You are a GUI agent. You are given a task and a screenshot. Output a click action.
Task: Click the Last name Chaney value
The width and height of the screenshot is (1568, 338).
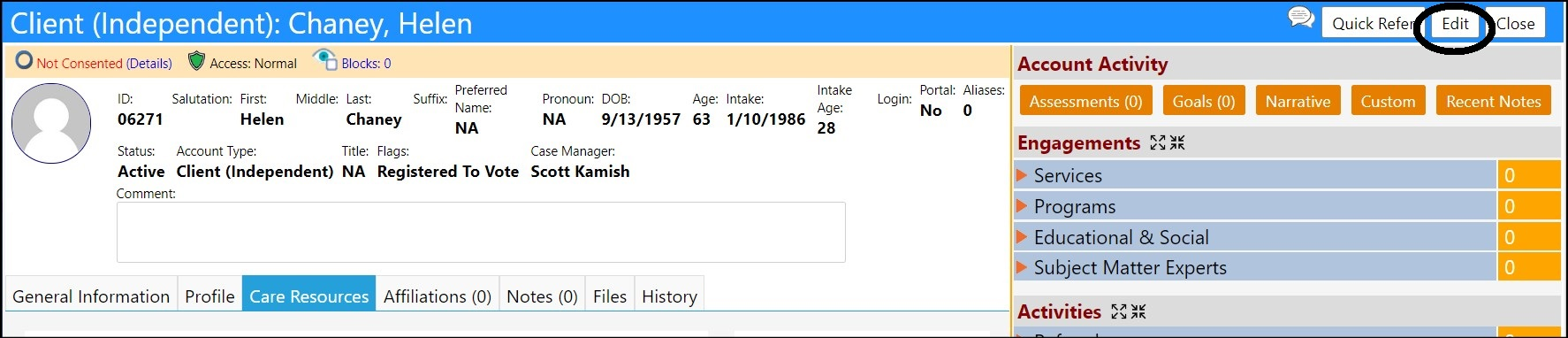[x=374, y=119]
